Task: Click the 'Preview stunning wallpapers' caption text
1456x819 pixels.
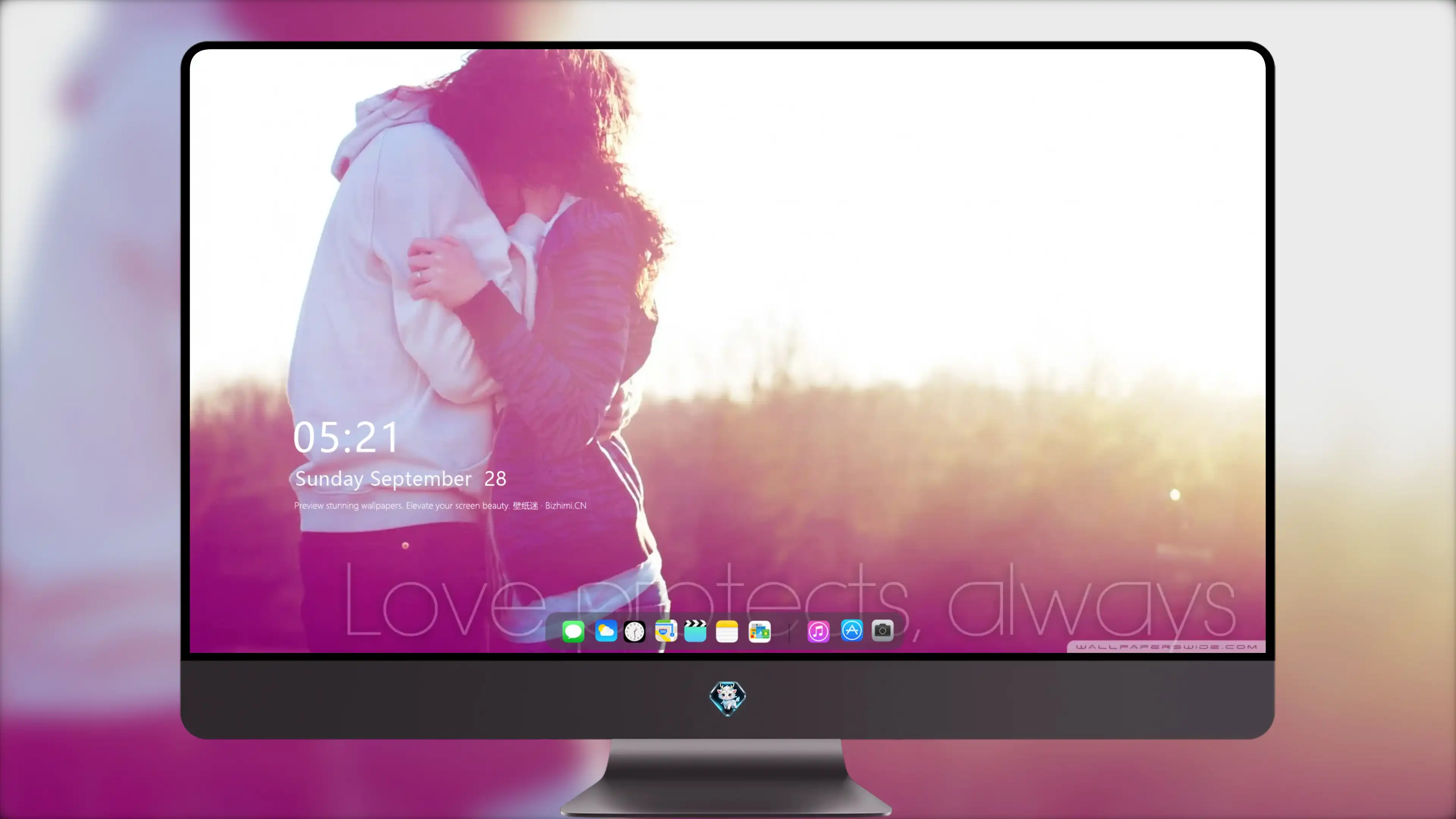Action: [440, 505]
